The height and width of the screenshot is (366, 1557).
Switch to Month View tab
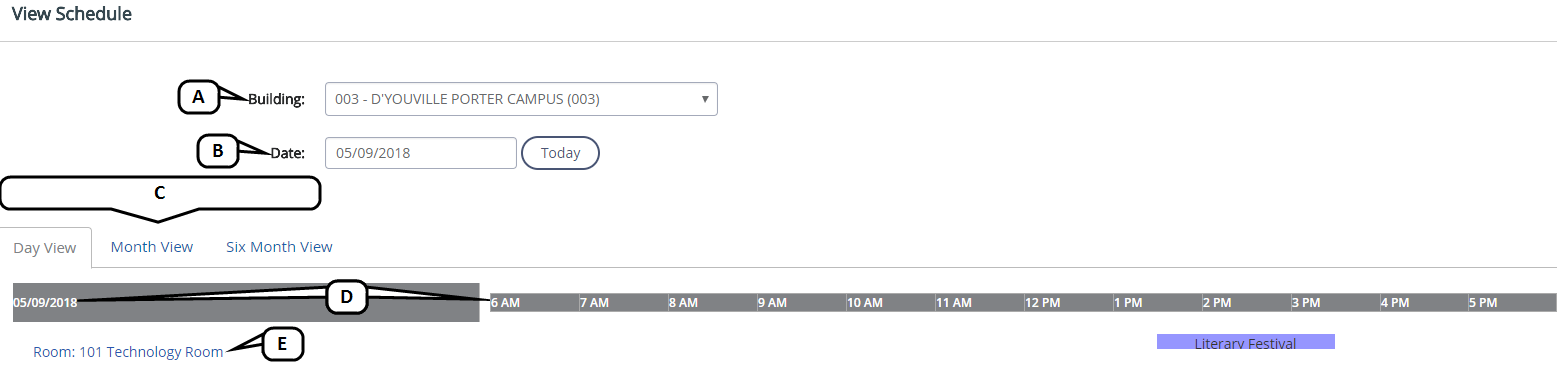pyautogui.click(x=152, y=246)
